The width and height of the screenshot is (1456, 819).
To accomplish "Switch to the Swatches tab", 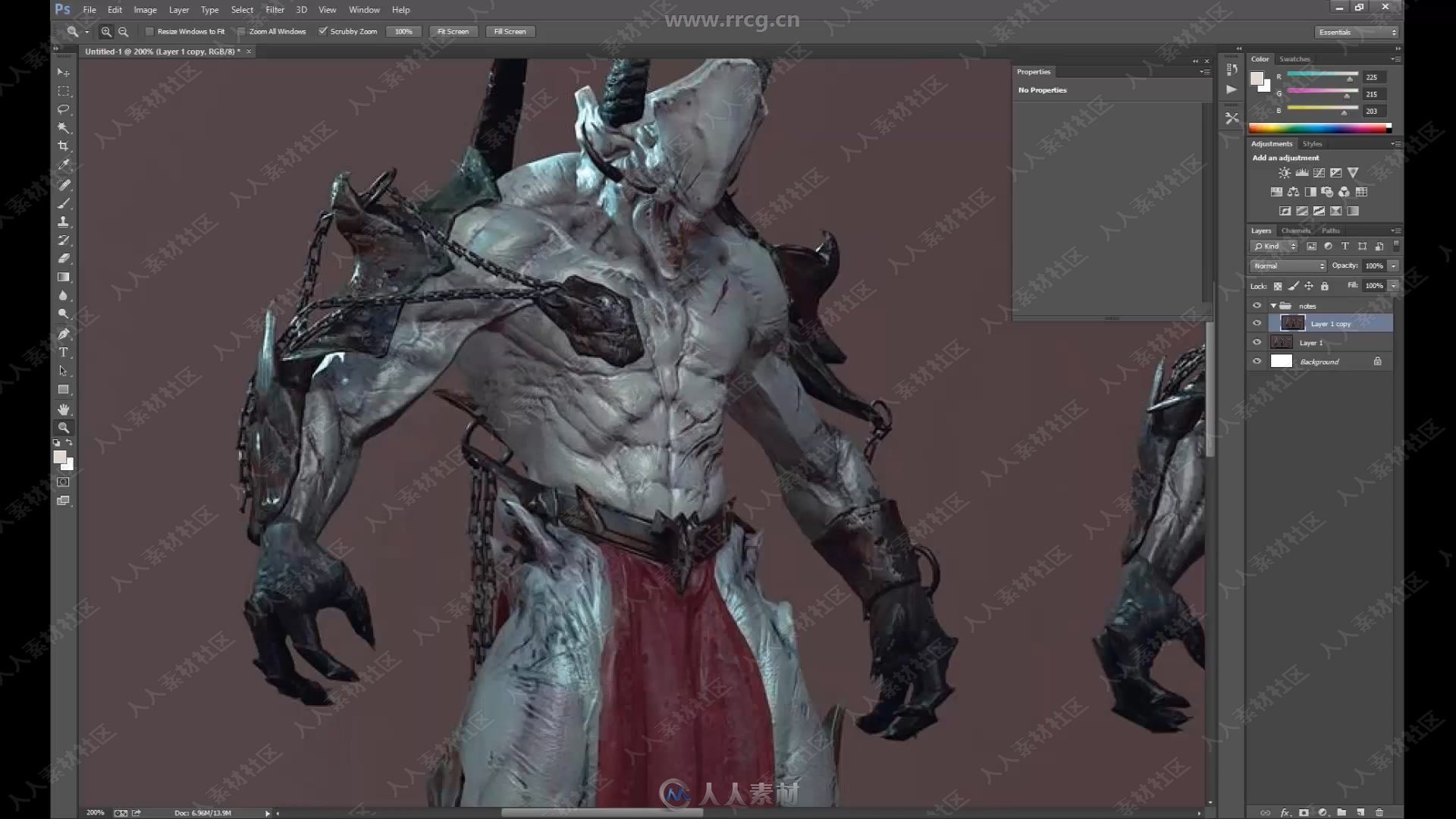I will click(1294, 59).
